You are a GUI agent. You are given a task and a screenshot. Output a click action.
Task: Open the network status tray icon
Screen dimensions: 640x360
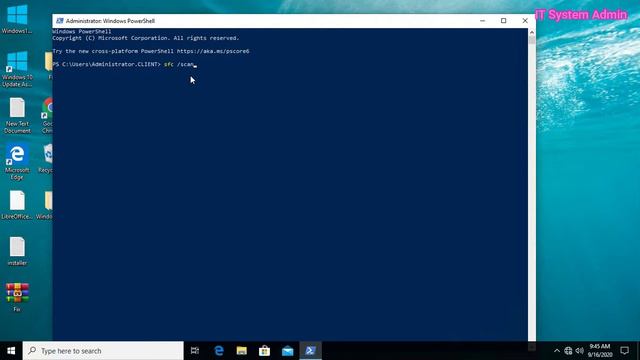click(x=568, y=351)
